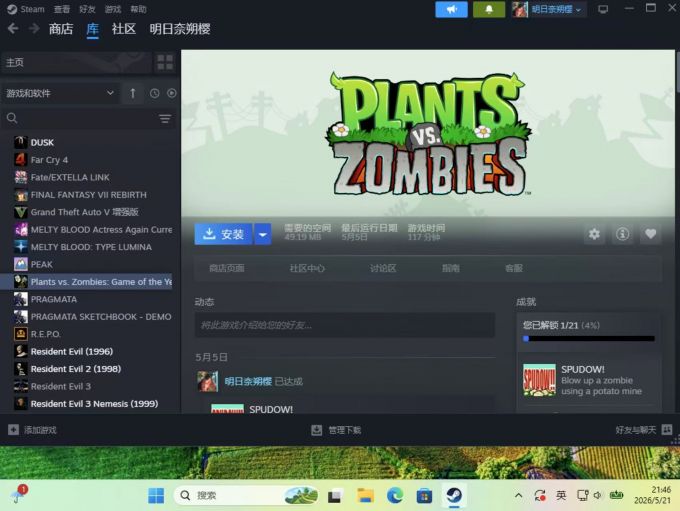
Task: Open Manage Downloads icon
Action: pos(317,430)
